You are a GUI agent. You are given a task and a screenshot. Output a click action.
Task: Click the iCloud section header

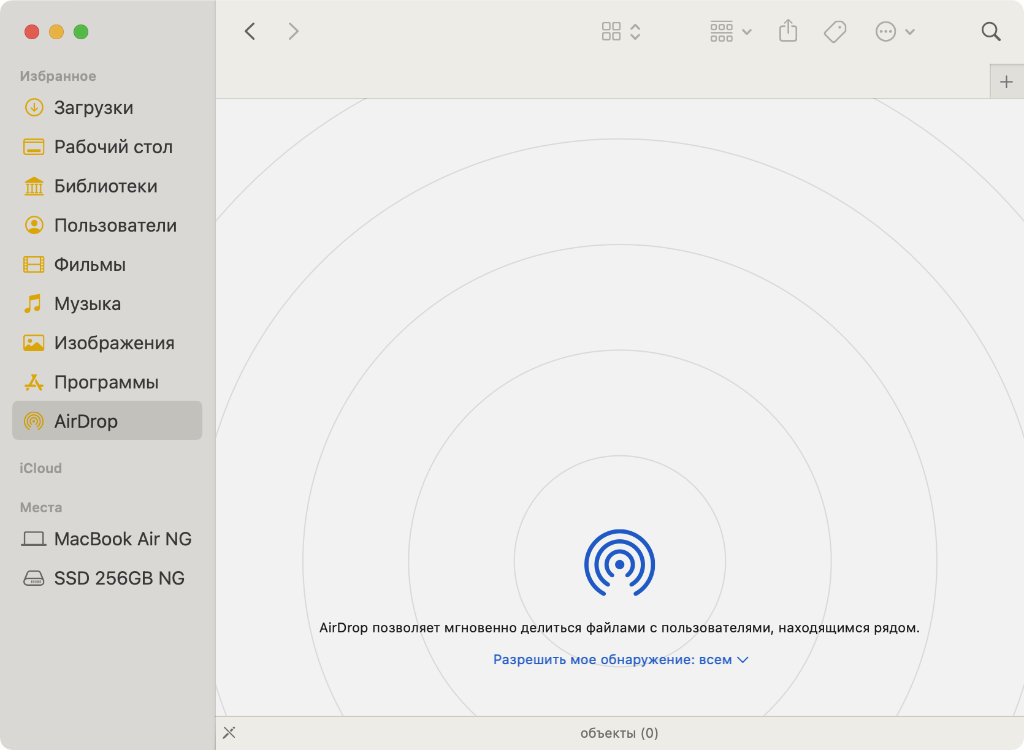coord(40,468)
